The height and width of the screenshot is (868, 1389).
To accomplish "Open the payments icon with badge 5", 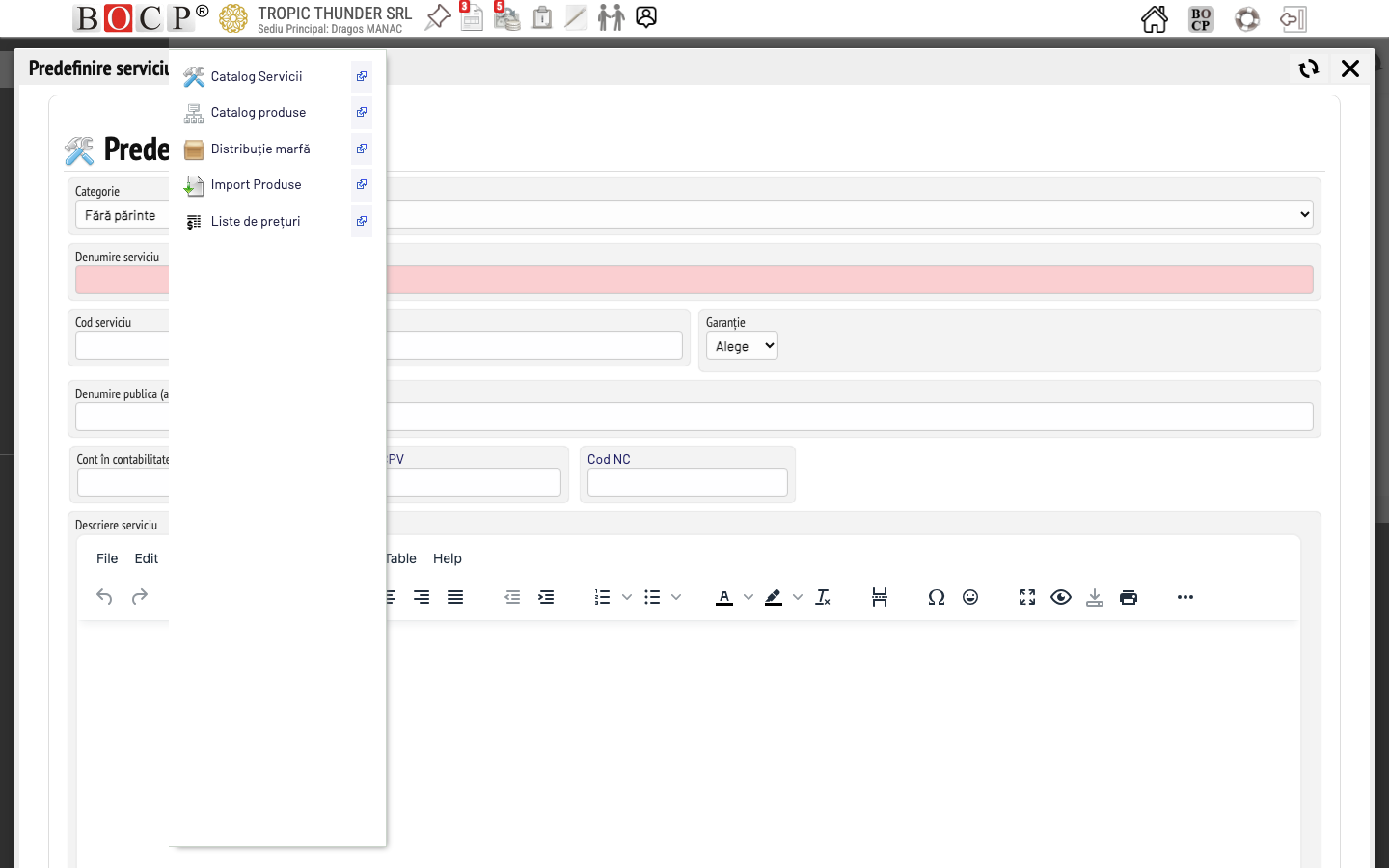I will (x=506, y=17).
